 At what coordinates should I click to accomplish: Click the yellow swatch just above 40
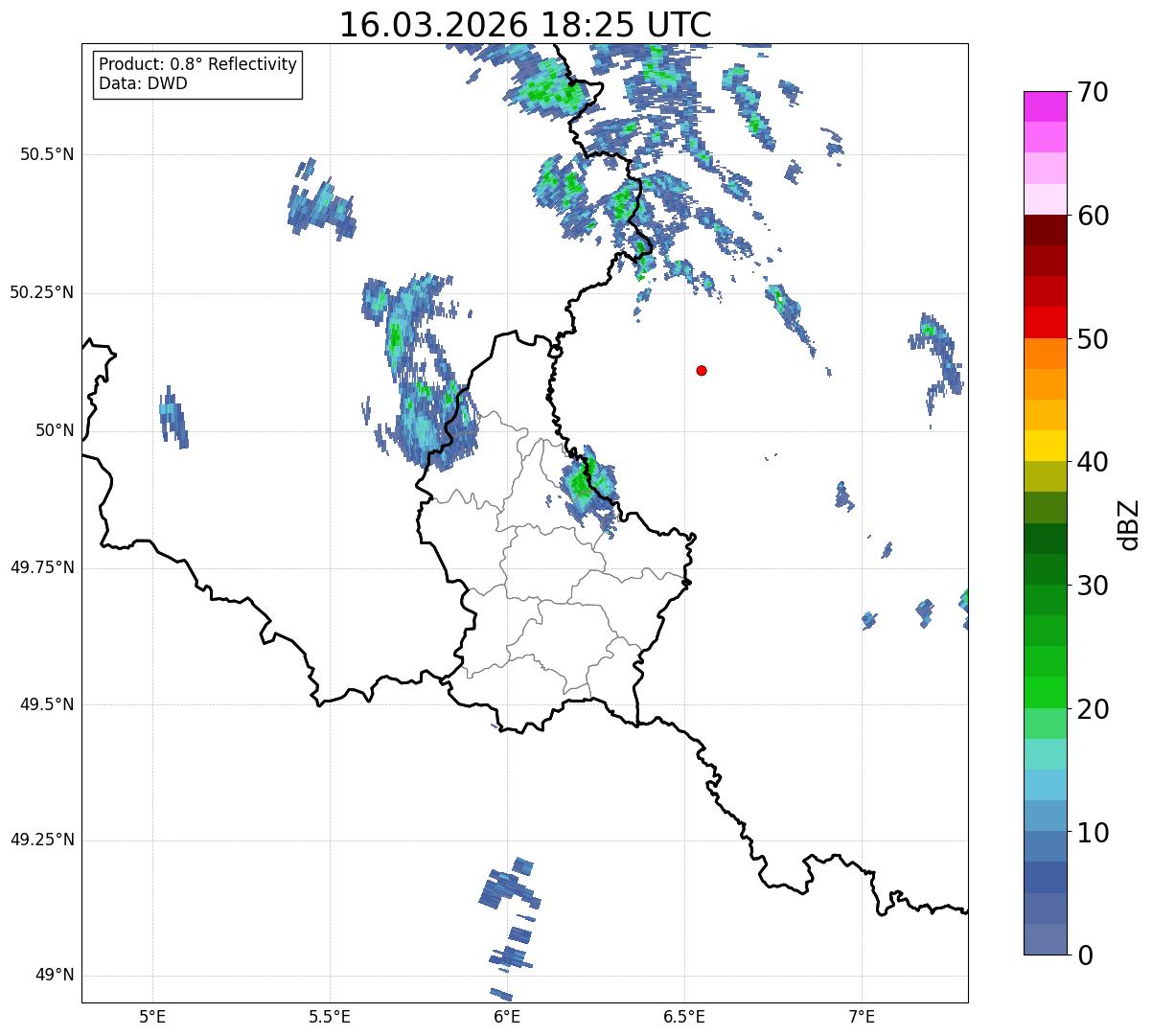1046,447
